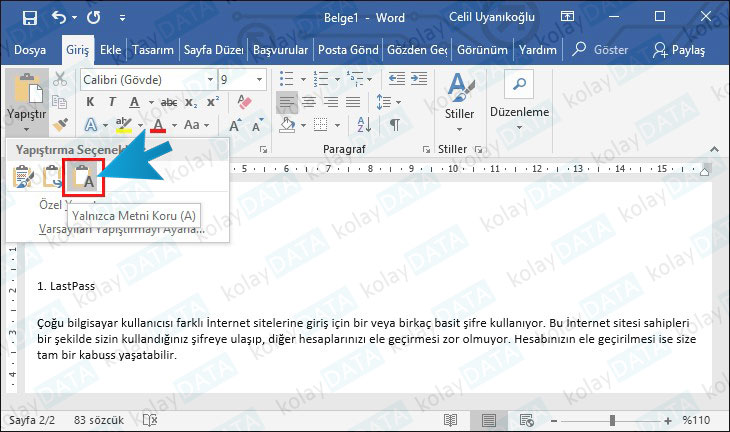Open the proofing check in the status bar

point(150,420)
